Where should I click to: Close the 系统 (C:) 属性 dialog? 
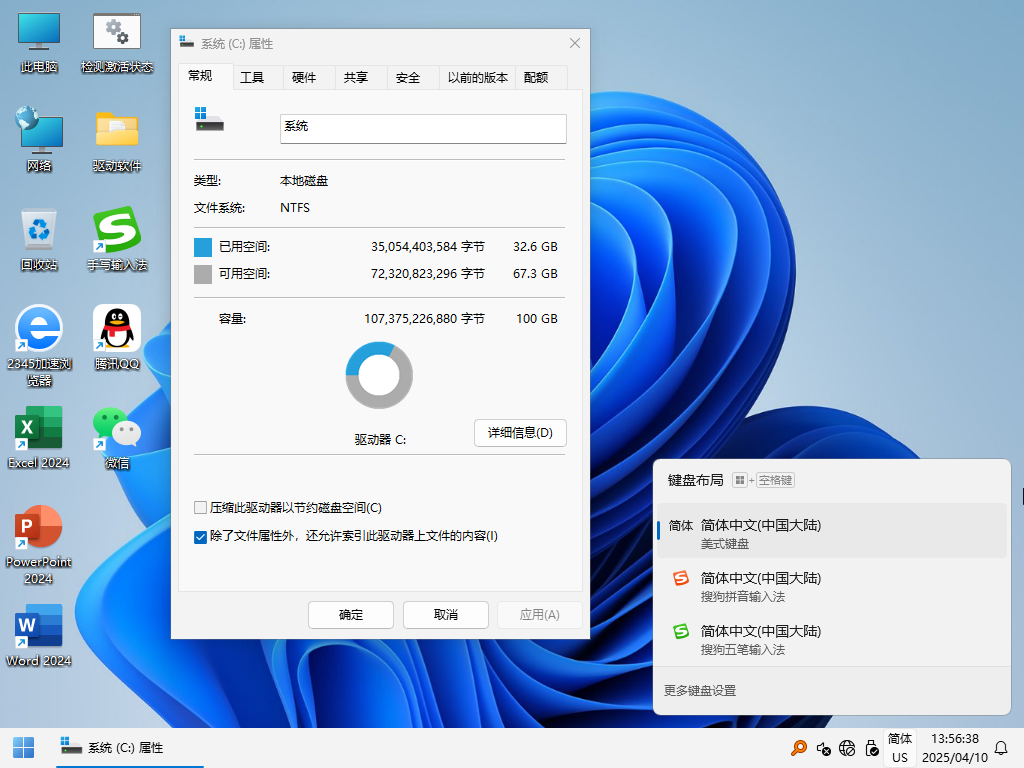(575, 43)
